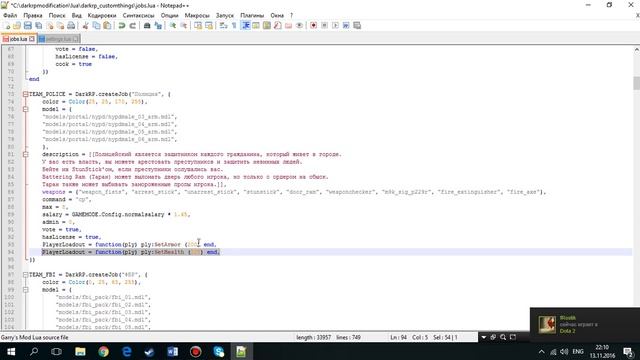Close the settings.lua tab
Screen dimensions: 640x360
[x=76, y=39]
